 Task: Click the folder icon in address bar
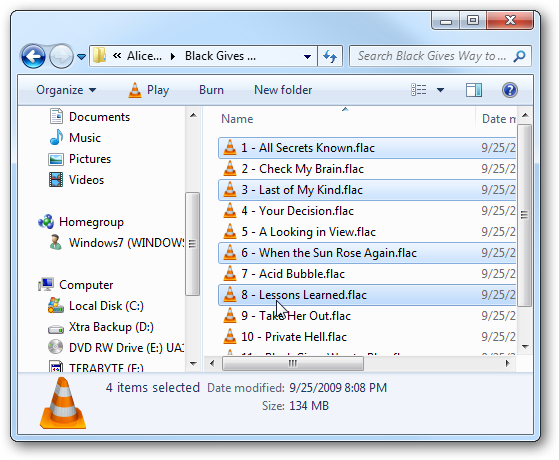99,56
